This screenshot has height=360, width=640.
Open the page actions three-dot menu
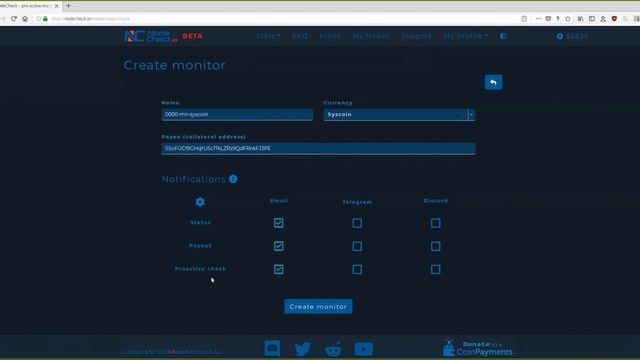tap(538, 19)
